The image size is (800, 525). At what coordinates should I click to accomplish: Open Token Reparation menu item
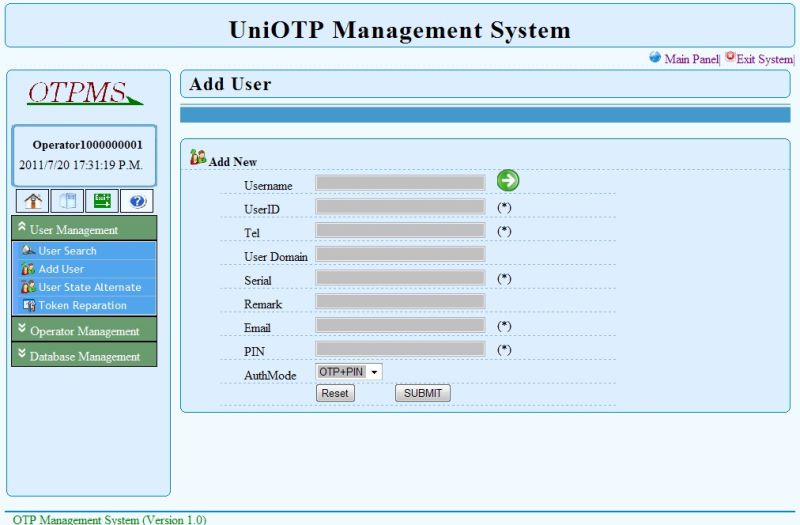click(x=83, y=306)
